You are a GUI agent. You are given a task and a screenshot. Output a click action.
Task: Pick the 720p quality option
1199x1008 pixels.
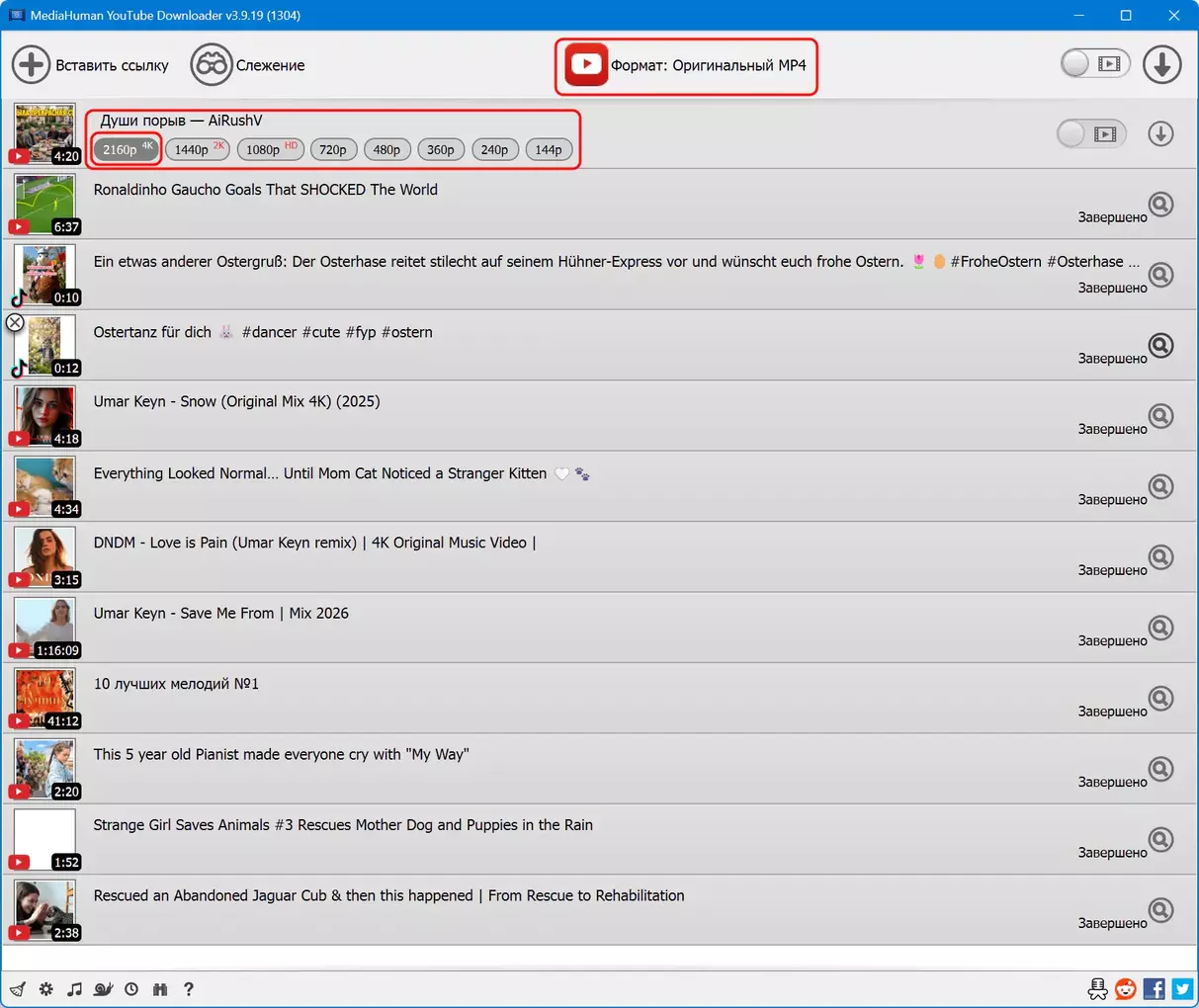(333, 149)
